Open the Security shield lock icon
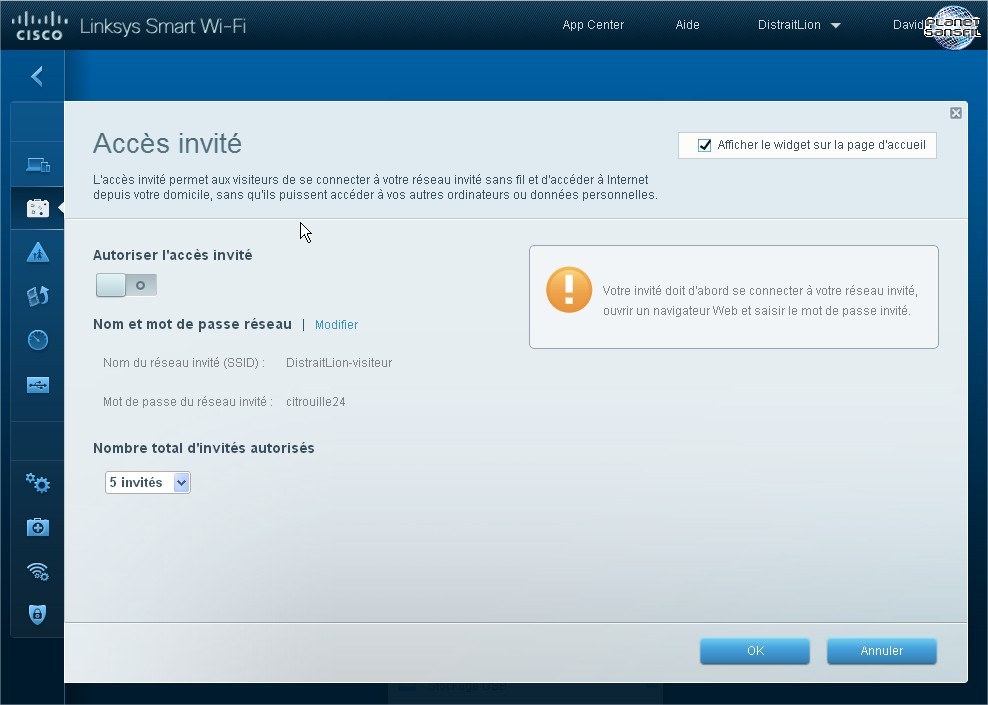The image size is (988, 705). (x=38, y=614)
